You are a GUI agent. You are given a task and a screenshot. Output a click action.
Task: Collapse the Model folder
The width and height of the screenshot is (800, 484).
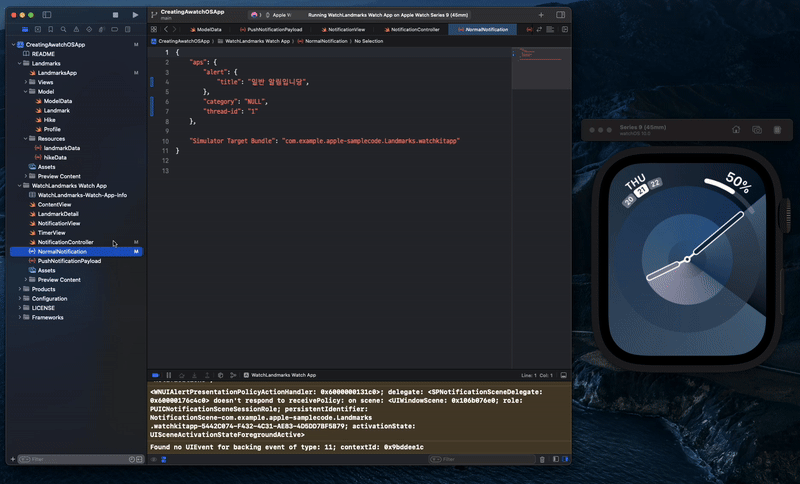[x=26, y=92]
